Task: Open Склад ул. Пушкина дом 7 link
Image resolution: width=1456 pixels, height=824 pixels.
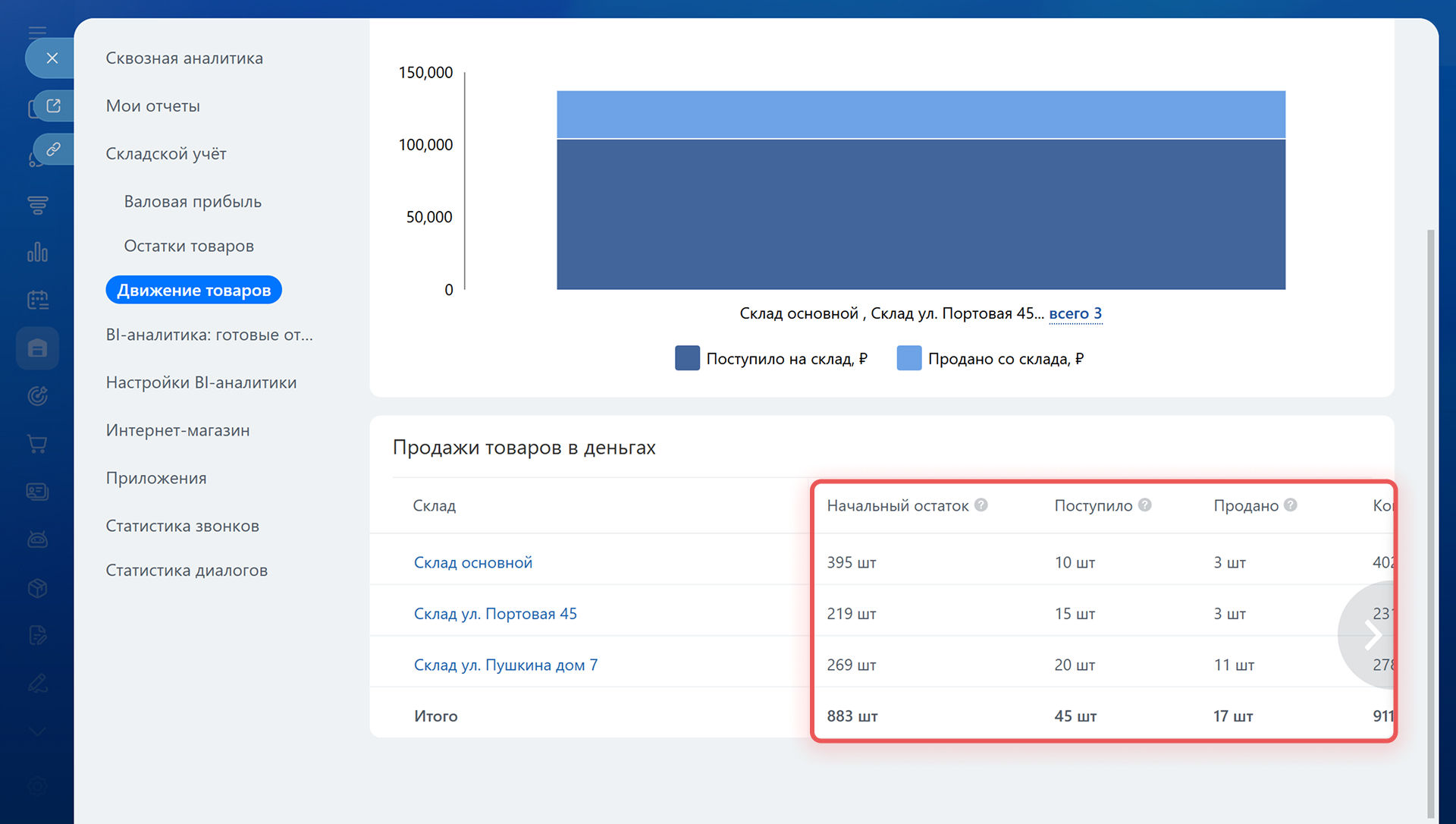Action: tap(505, 665)
